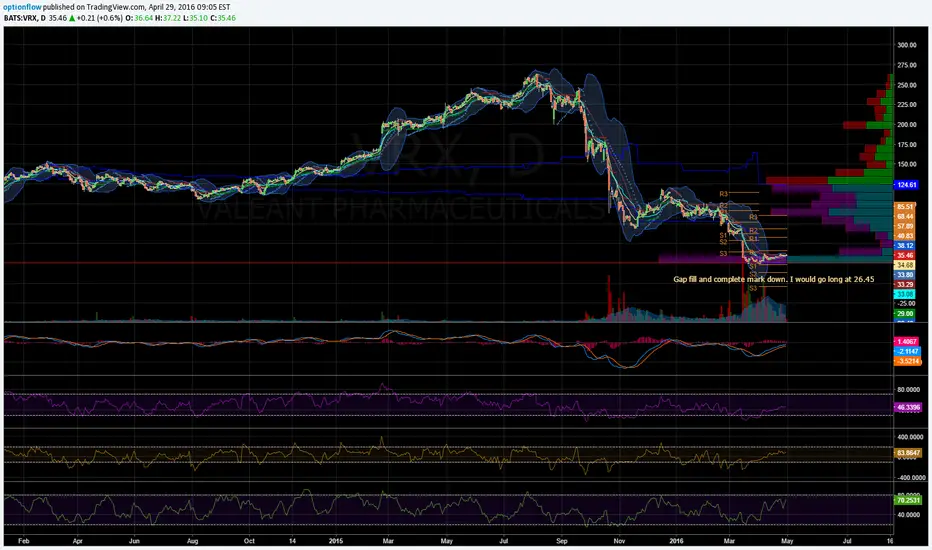The width and height of the screenshot is (932, 550).
Task: Click the red 33.29 price tag
Action: [905, 285]
